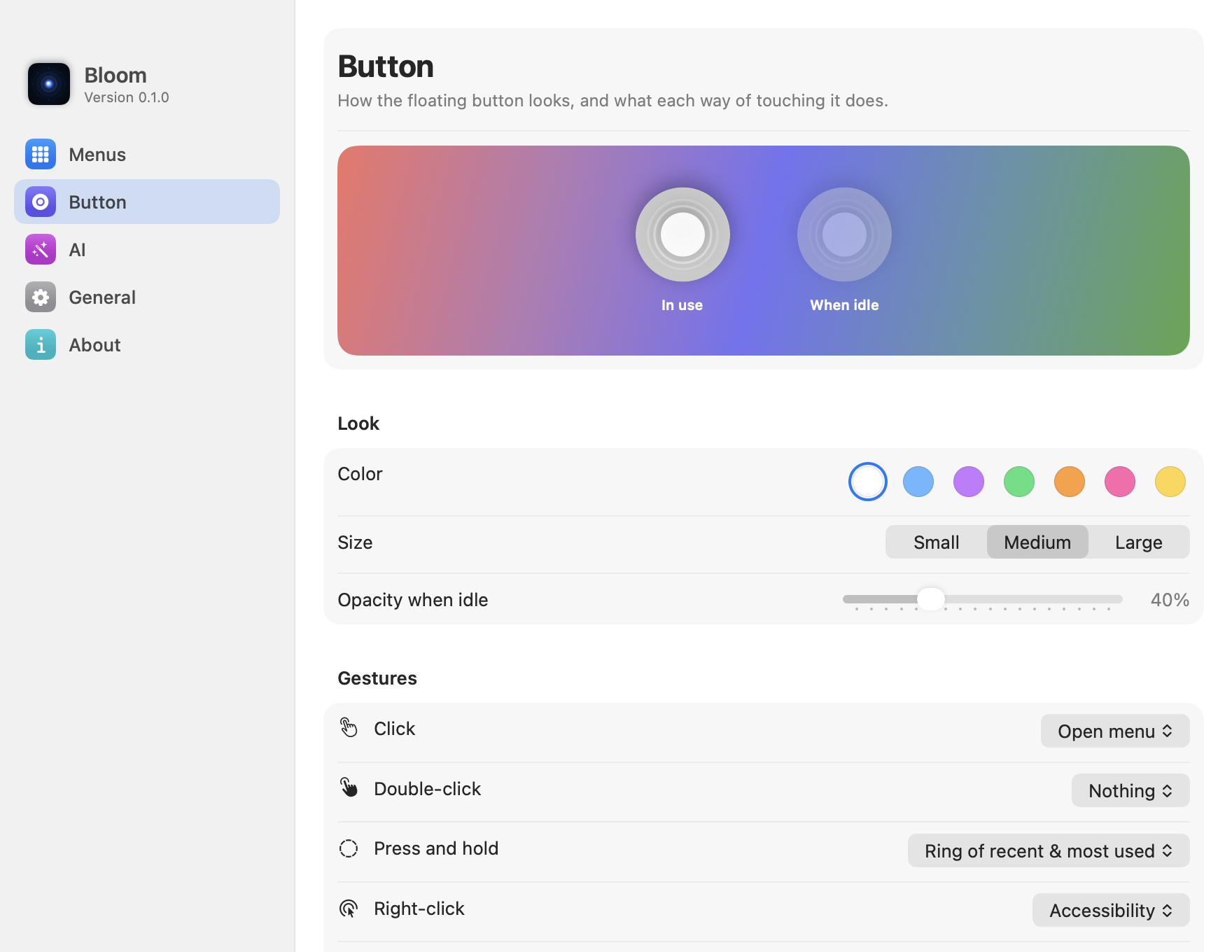Image resolution: width=1232 pixels, height=952 pixels.
Task: Click the Look section heading
Action: 358,423
